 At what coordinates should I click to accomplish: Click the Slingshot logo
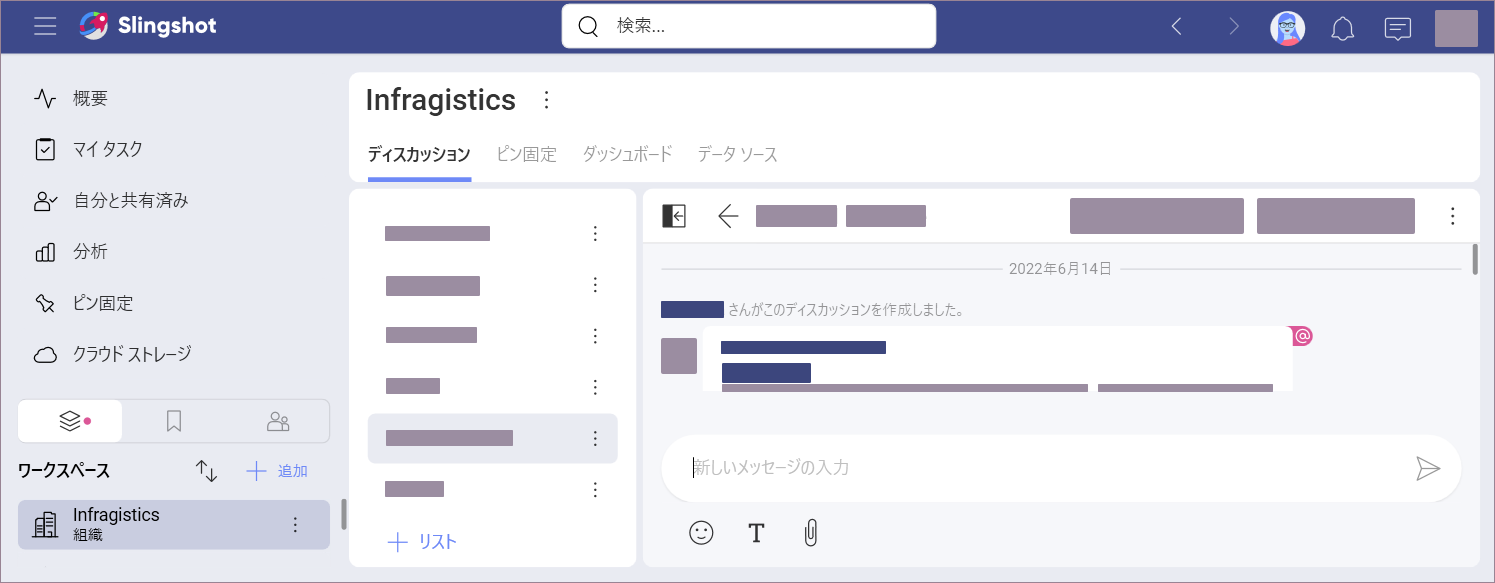[x=148, y=26]
